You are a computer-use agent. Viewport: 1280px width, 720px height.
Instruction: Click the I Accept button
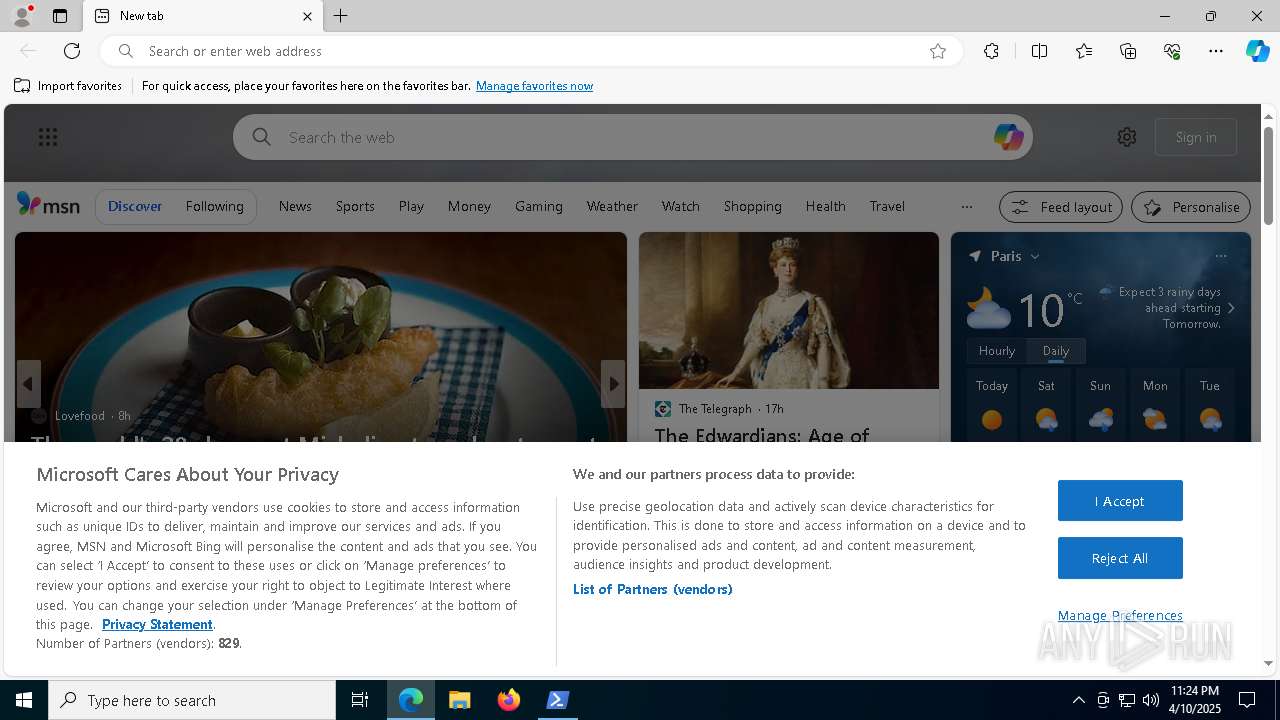(1120, 501)
